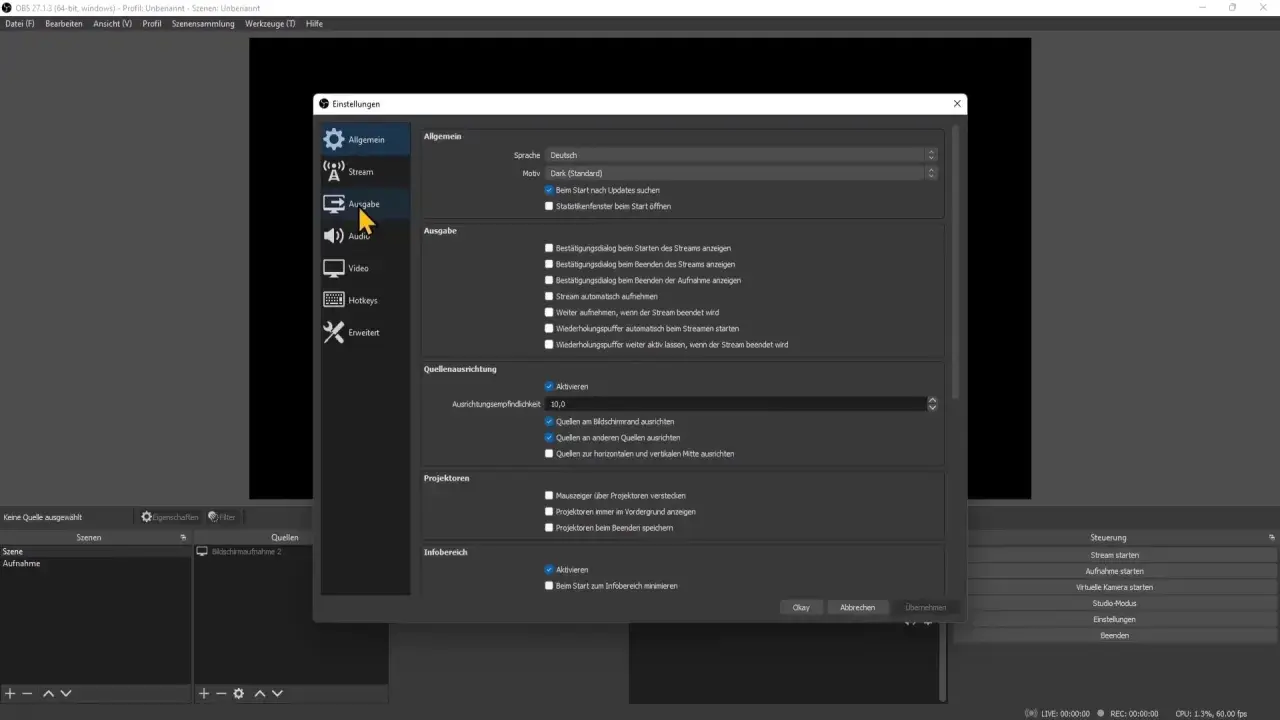The image size is (1280, 720).
Task: Open the Ausgabe settings section
Action: [x=365, y=204]
